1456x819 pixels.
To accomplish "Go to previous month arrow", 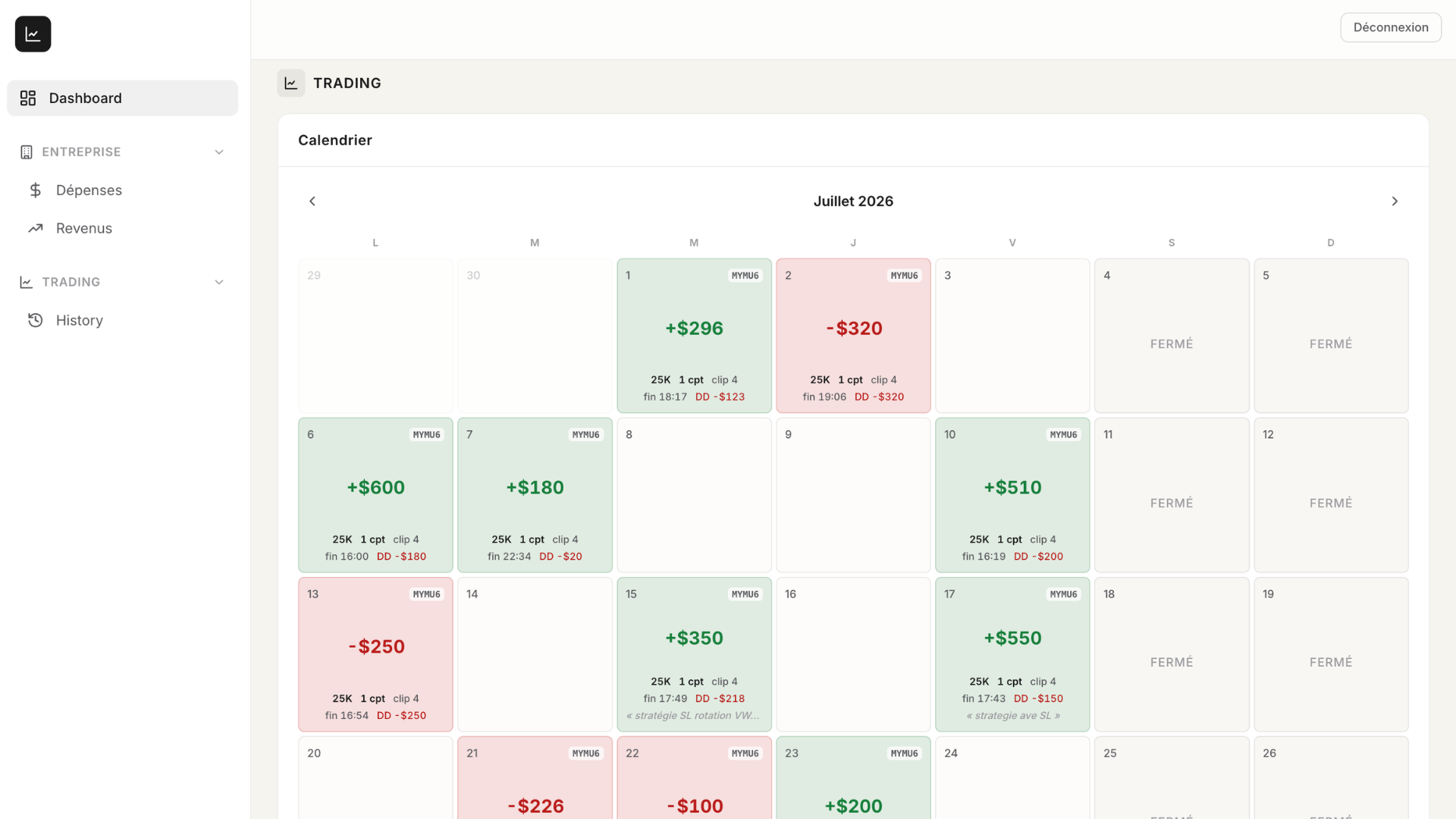I will 312,201.
